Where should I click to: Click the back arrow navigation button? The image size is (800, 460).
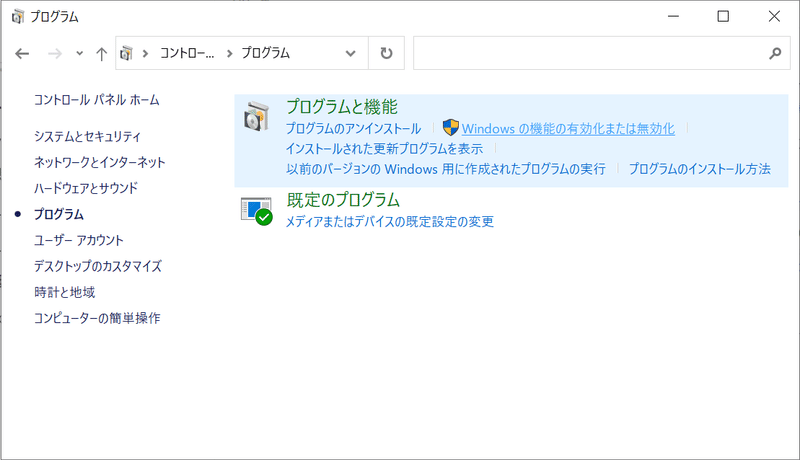(x=22, y=53)
